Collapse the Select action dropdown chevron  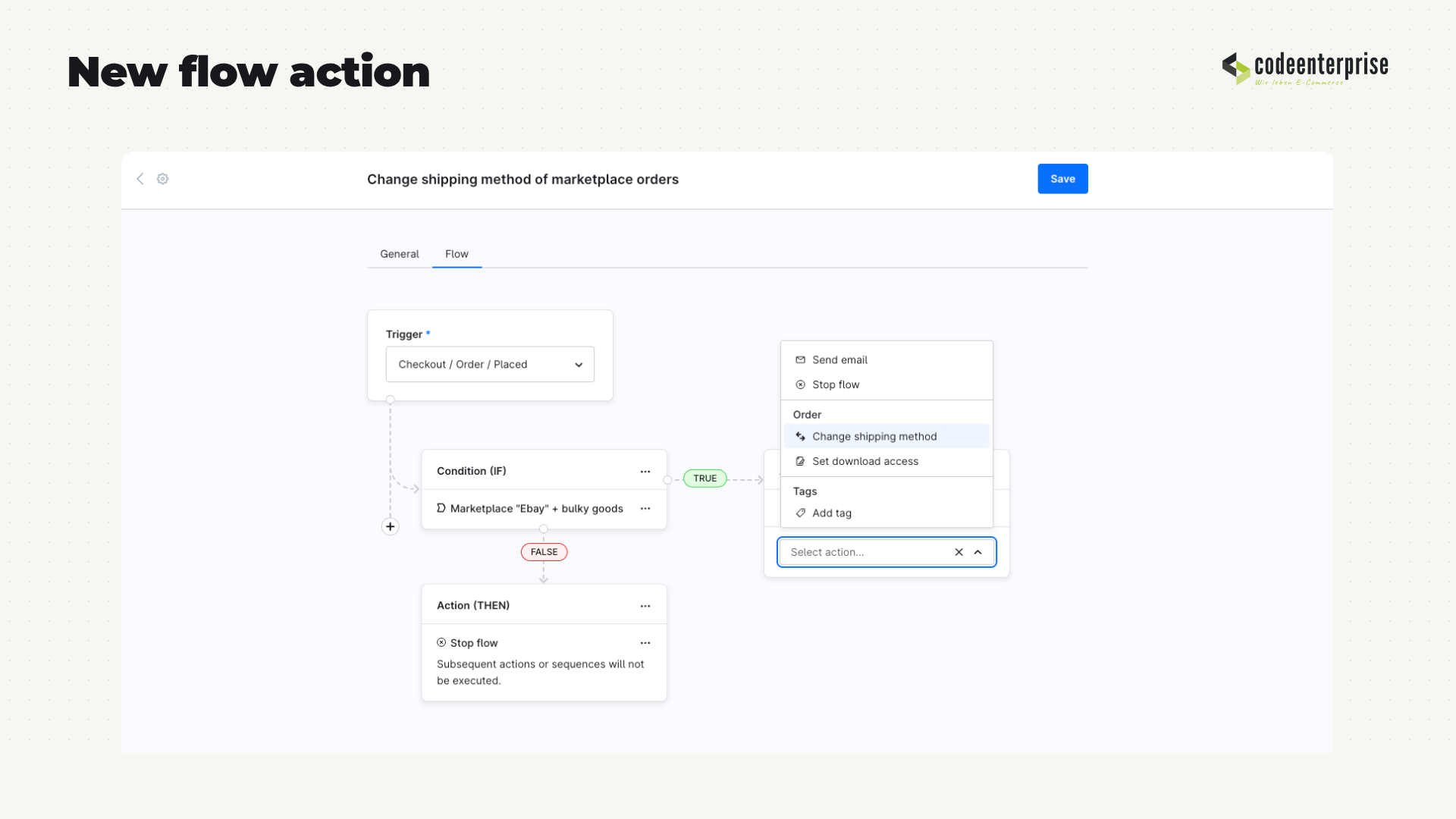coord(978,552)
